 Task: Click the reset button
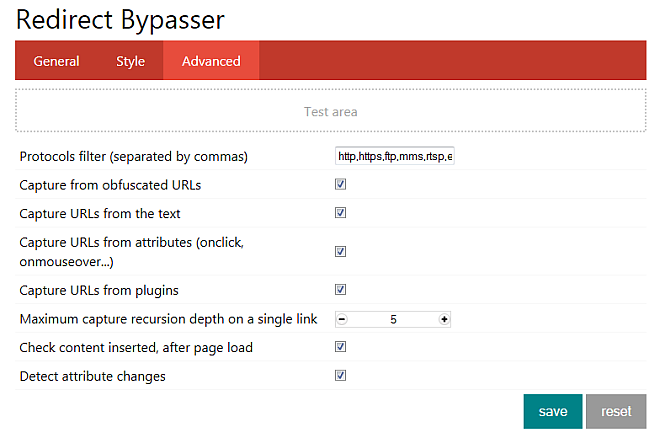(x=616, y=411)
